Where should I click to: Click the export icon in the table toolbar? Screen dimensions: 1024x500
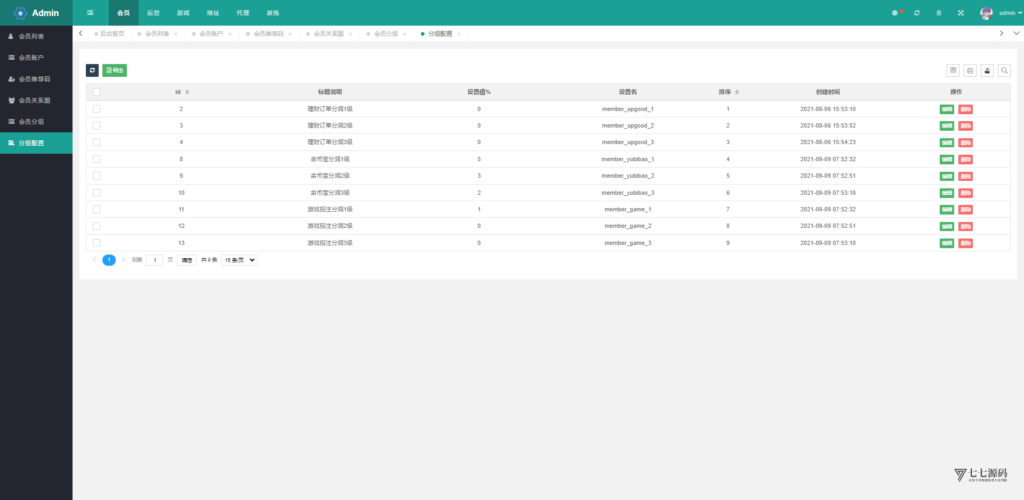click(x=987, y=70)
